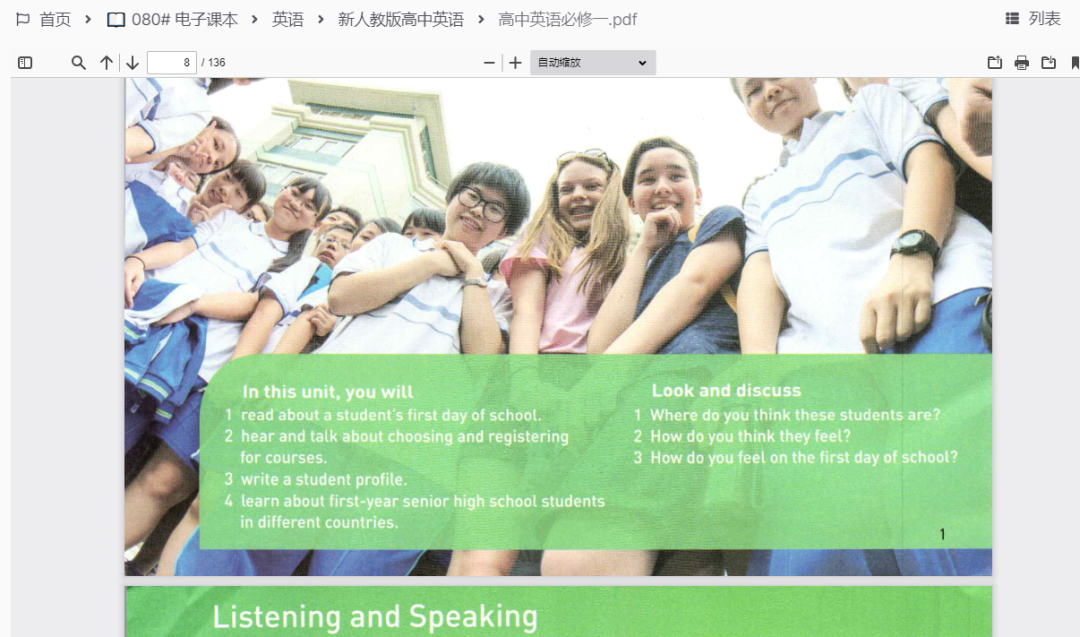Open the 080# 电子课本 breadcrumb folder
The height and width of the screenshot is (637, 1080).
pyautogui.click(x=172, y=20)
